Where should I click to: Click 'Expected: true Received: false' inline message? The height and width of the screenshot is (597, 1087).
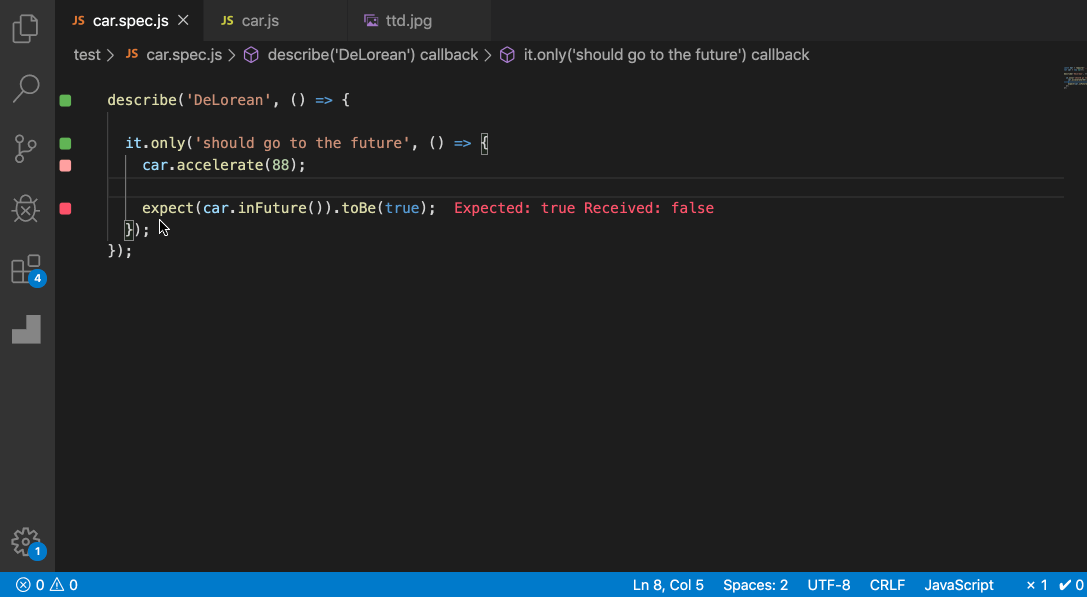pyautogui.click(x=584, y=208)
